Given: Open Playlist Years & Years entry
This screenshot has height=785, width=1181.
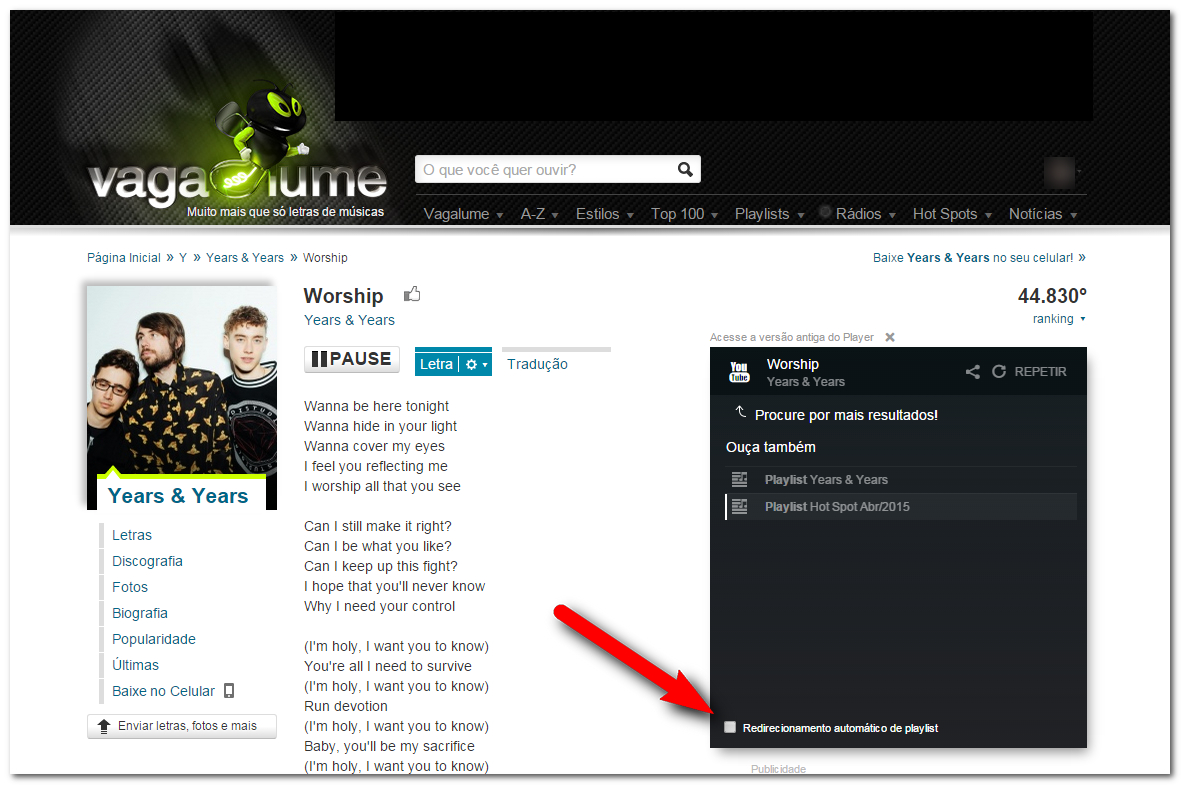Looking at the screenshot, I should coord(901,479).
